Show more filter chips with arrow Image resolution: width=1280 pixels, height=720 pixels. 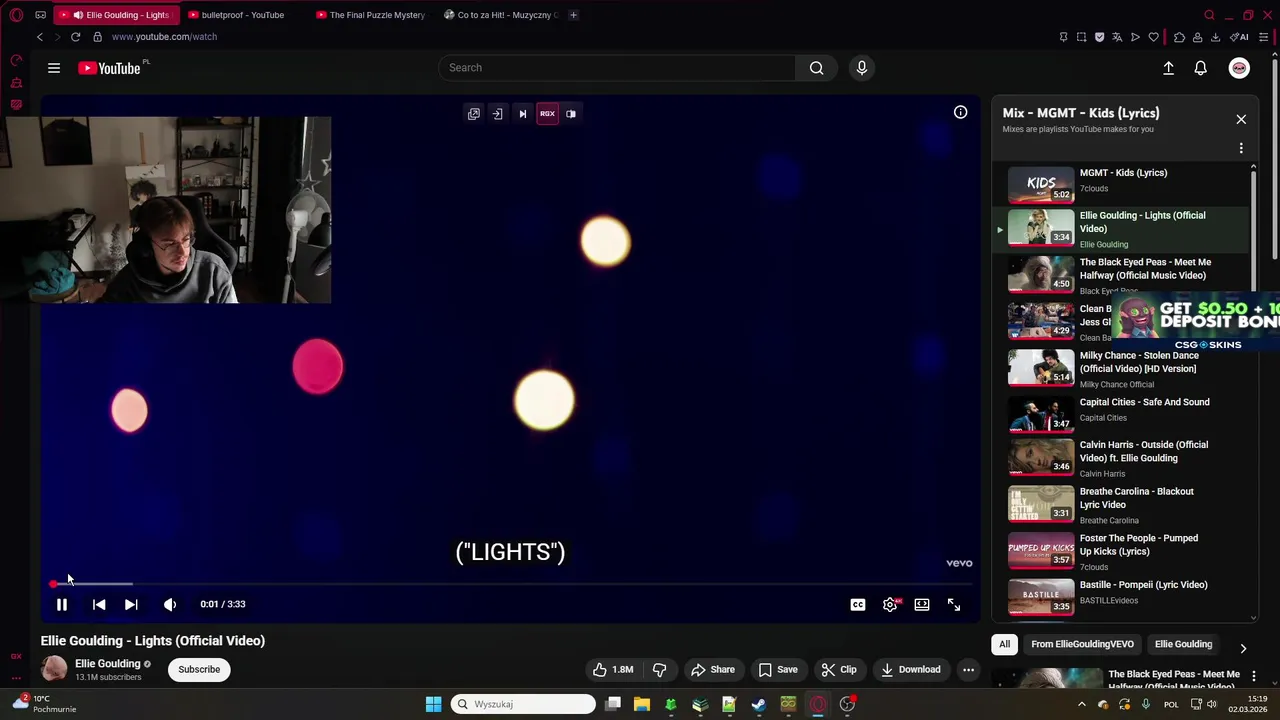1243,647
